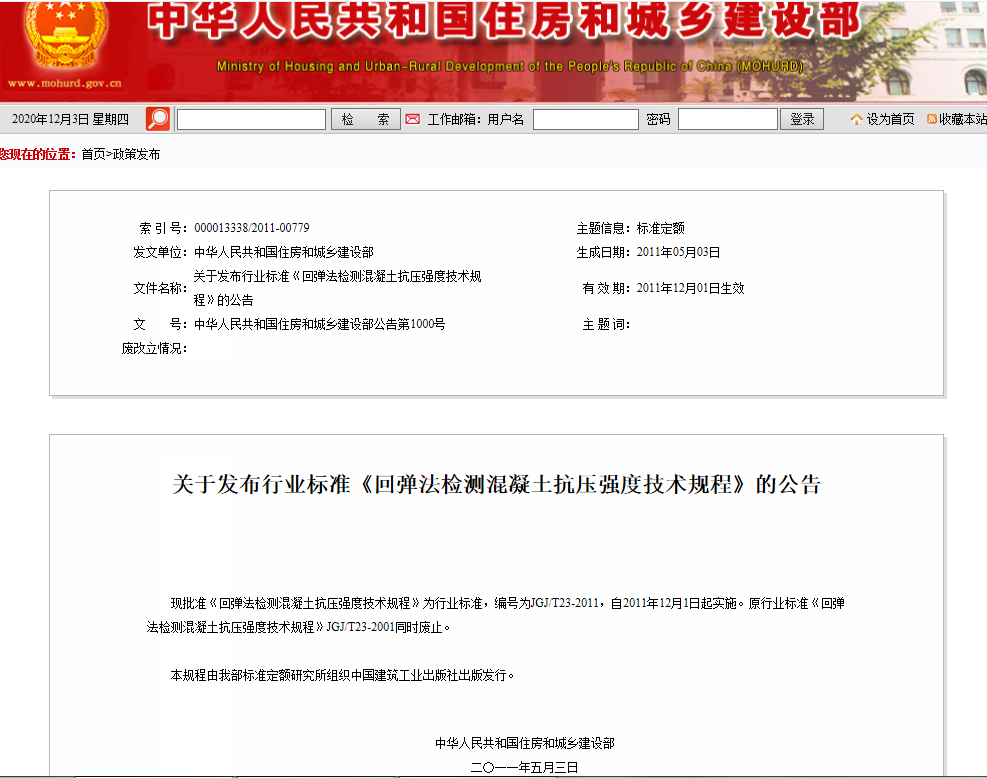
Task: Click the www.mohurd.gov.cn site address
Action: [65, 83]
